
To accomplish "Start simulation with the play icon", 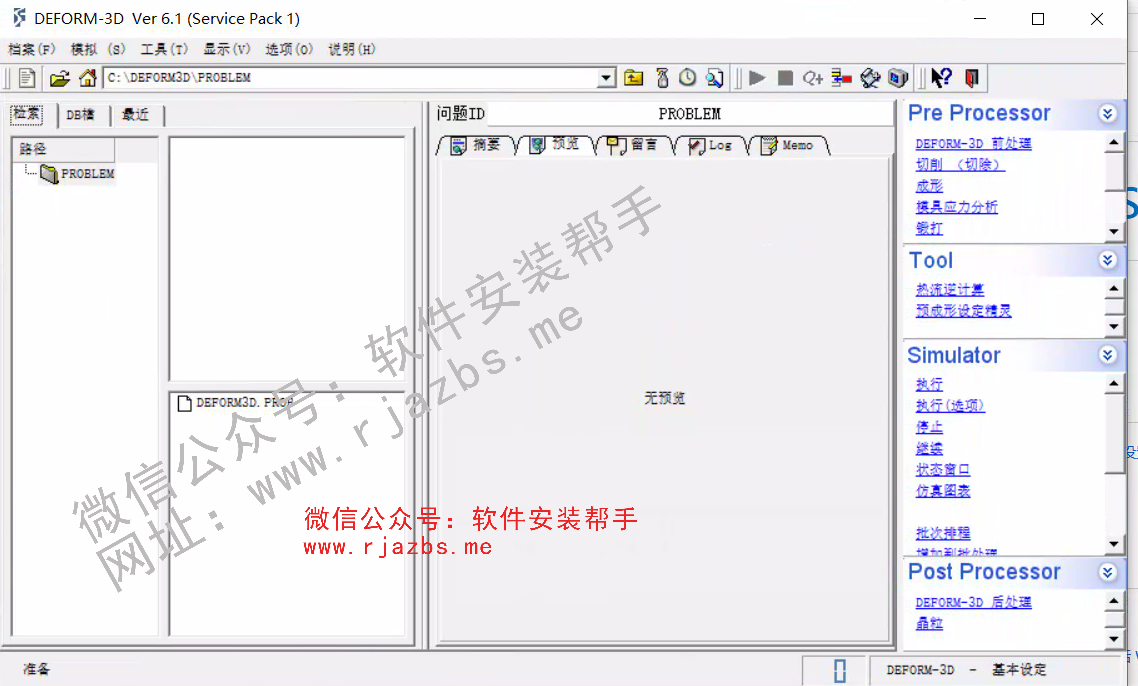I will pos(757,78).
